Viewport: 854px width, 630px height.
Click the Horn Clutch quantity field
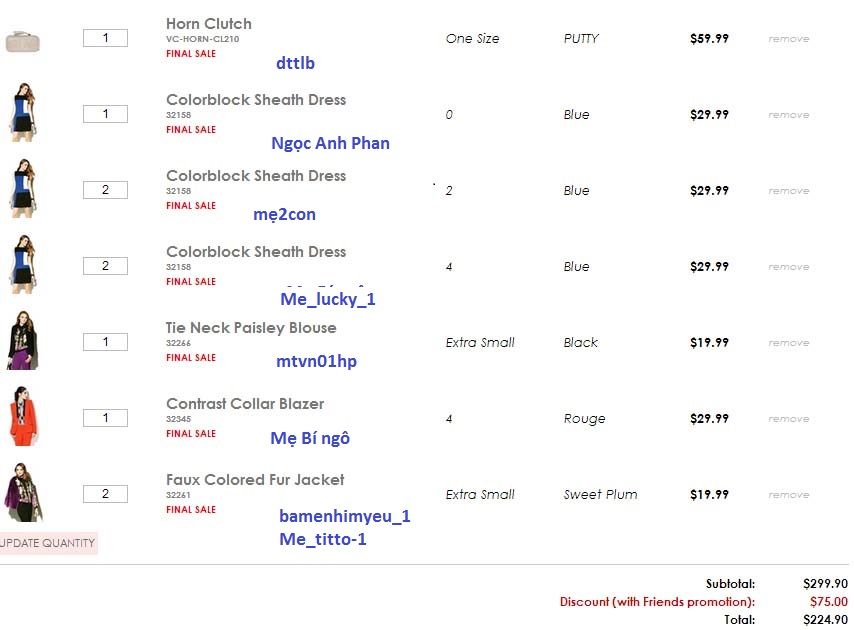coord(105,38)
